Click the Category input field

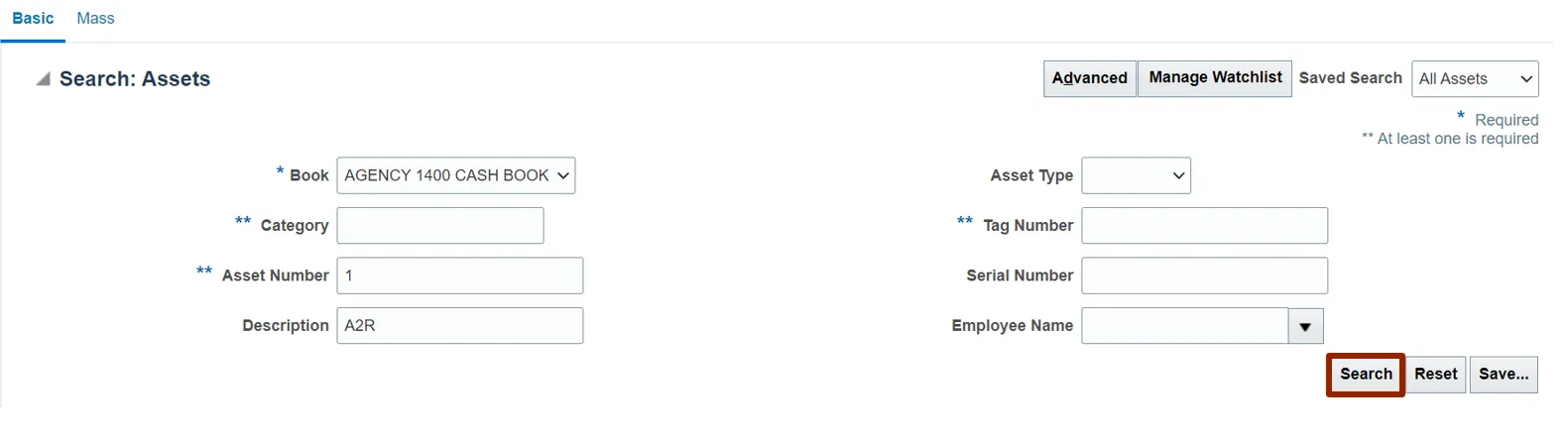click(x=440, y=226)
